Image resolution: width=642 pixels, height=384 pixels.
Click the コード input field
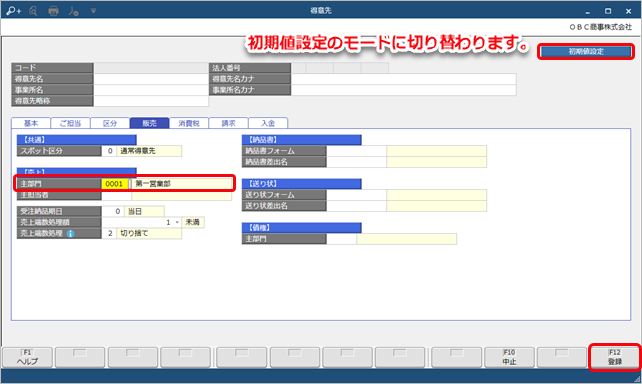click(x=151, y=68)
